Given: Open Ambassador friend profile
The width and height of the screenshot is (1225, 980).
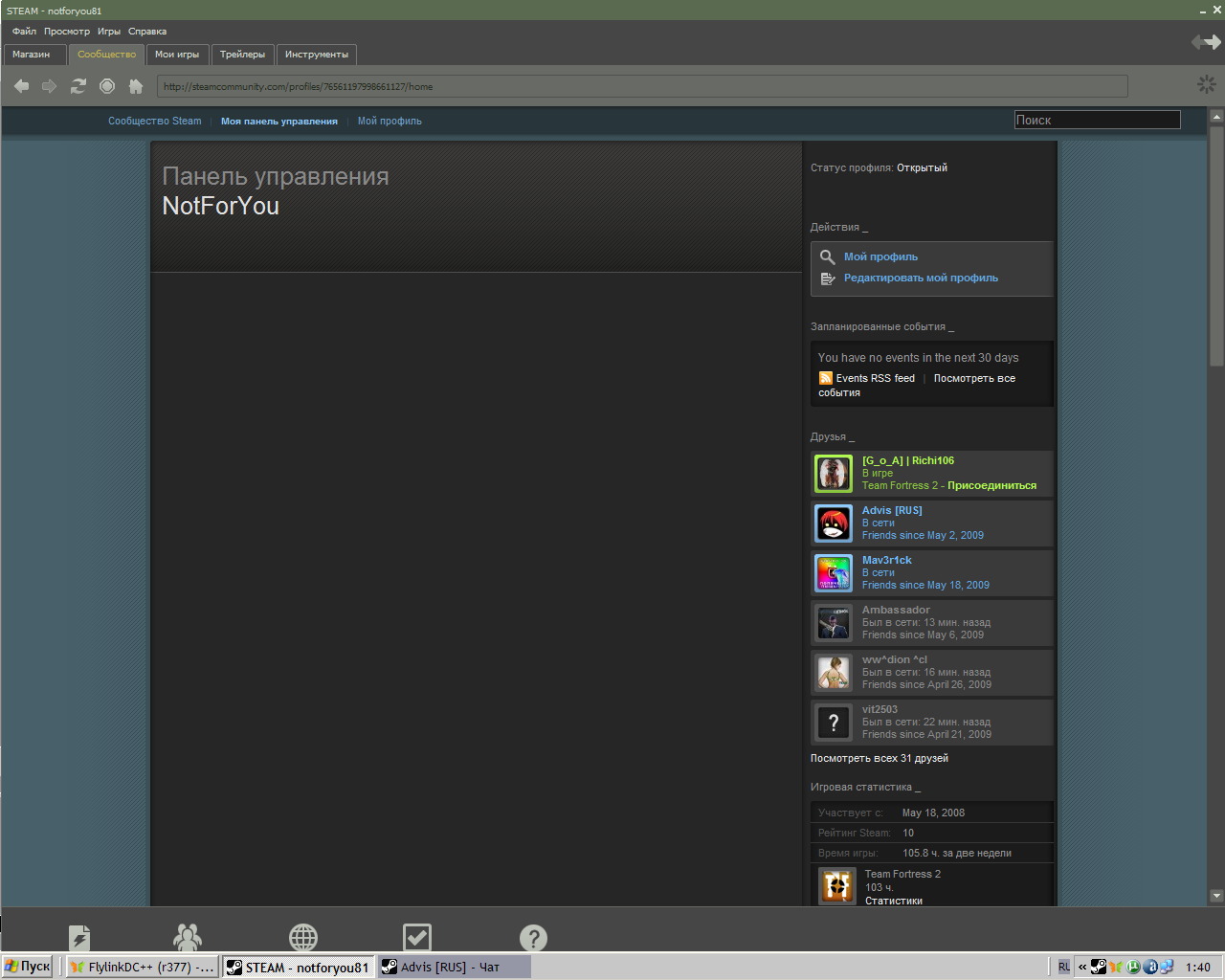Looking at the screenshot, I should pyautogui.click(x=896, y=610).
